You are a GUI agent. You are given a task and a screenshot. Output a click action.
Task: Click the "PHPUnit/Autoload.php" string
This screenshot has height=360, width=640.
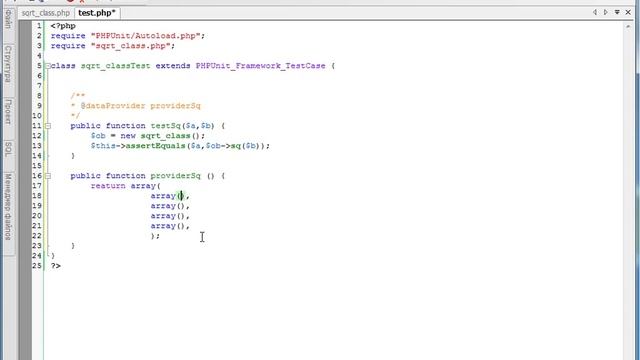(x=145, y=36)
